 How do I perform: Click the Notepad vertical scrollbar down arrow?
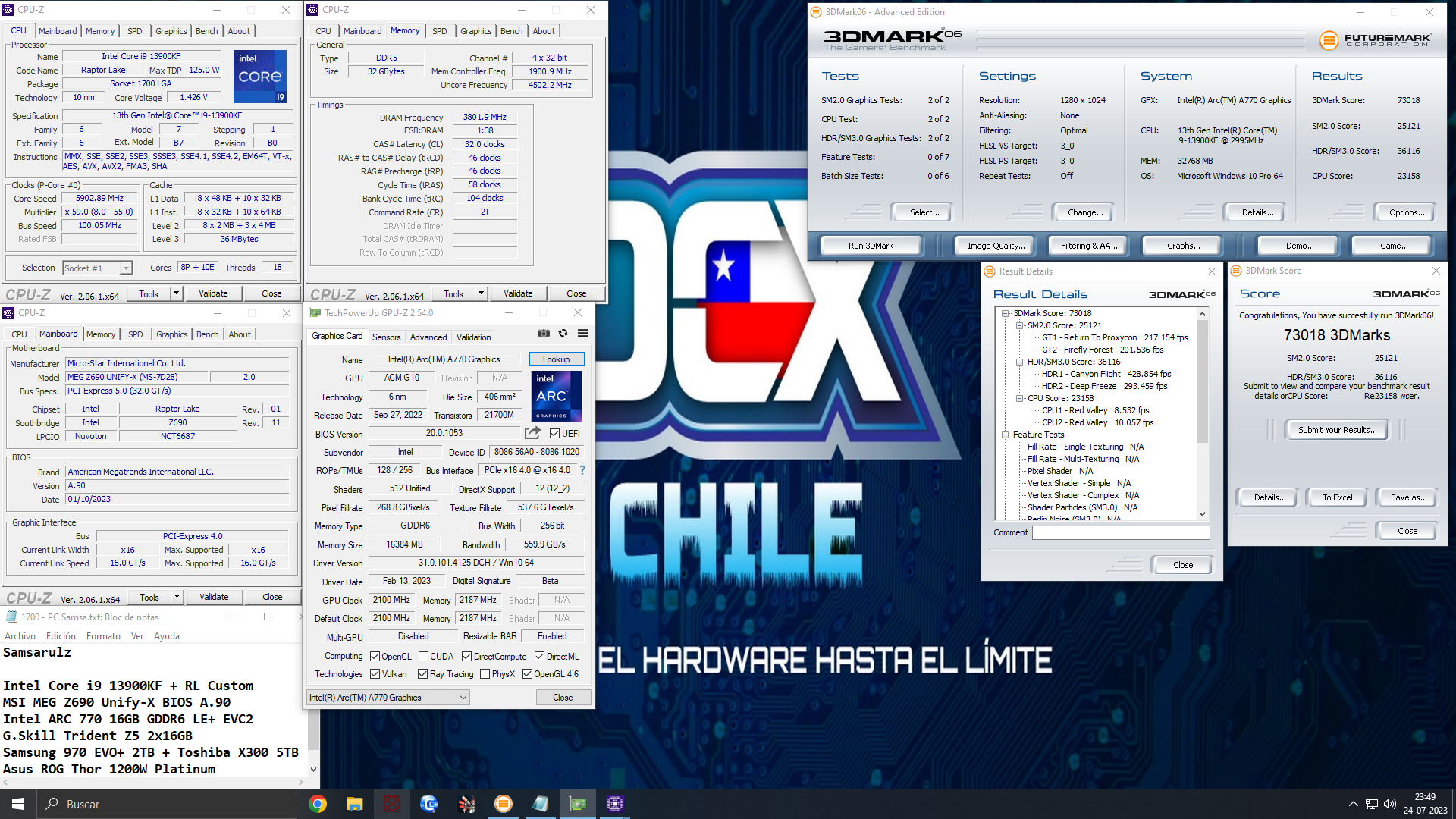pyautogui.click(x=312, y=769)
